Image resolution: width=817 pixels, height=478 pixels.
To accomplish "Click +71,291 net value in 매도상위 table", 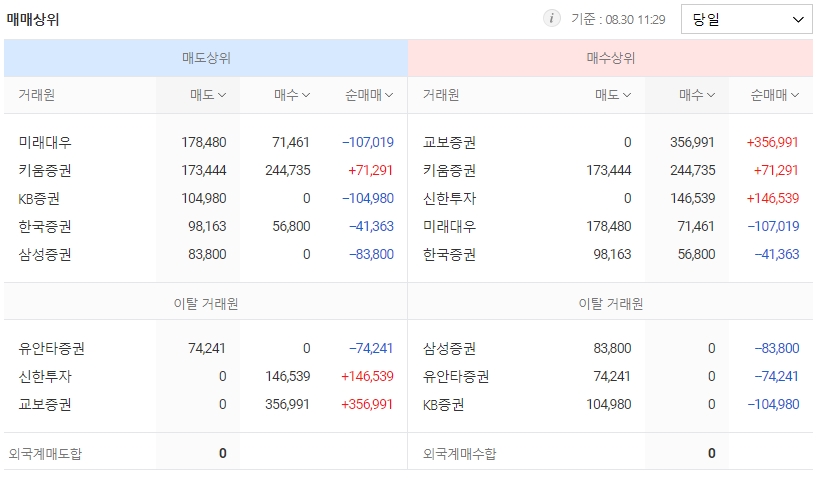I will (x=370, y=170).
